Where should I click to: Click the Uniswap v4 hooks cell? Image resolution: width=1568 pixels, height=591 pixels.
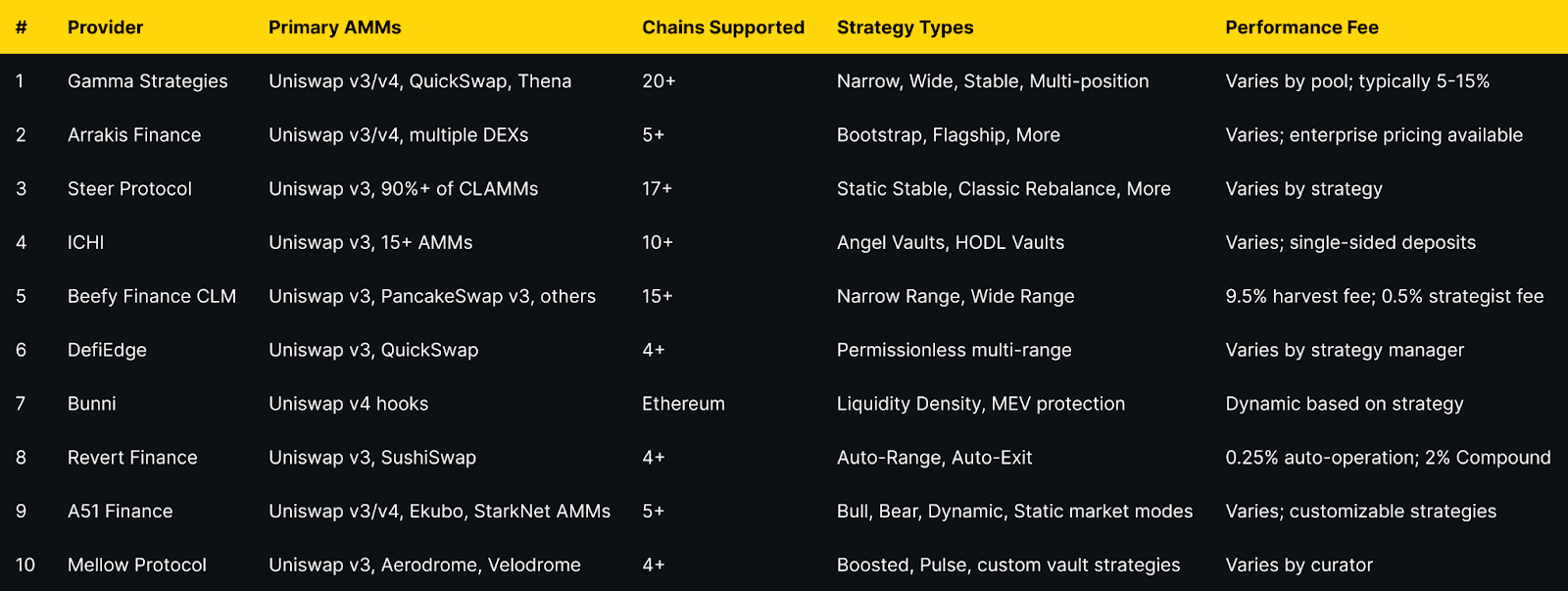(x=348, y=404)
